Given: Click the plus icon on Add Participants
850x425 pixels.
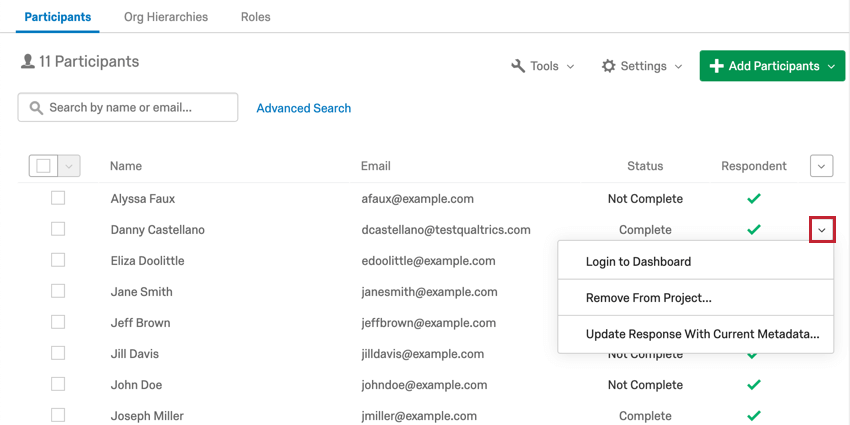Looking at the screenshot, I should point(716,66).
